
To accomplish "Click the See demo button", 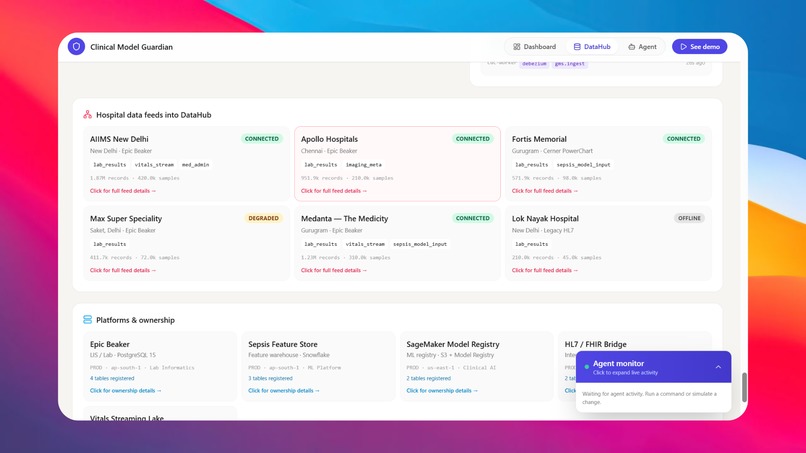I will 700,47.
